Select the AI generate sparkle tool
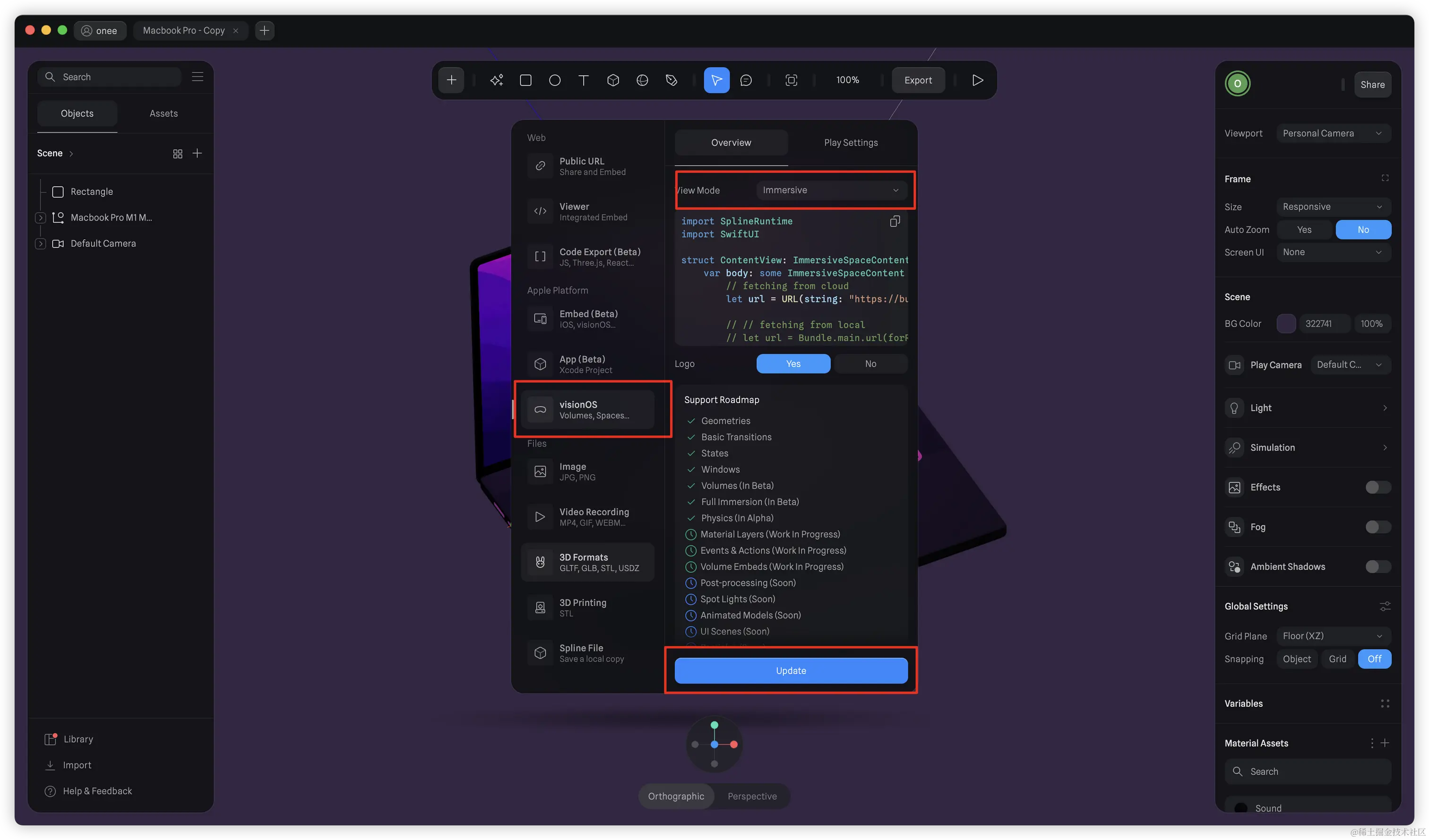The height and width of the screenshot is (840, 1429). pyautogui.click(x=496, y=80)
